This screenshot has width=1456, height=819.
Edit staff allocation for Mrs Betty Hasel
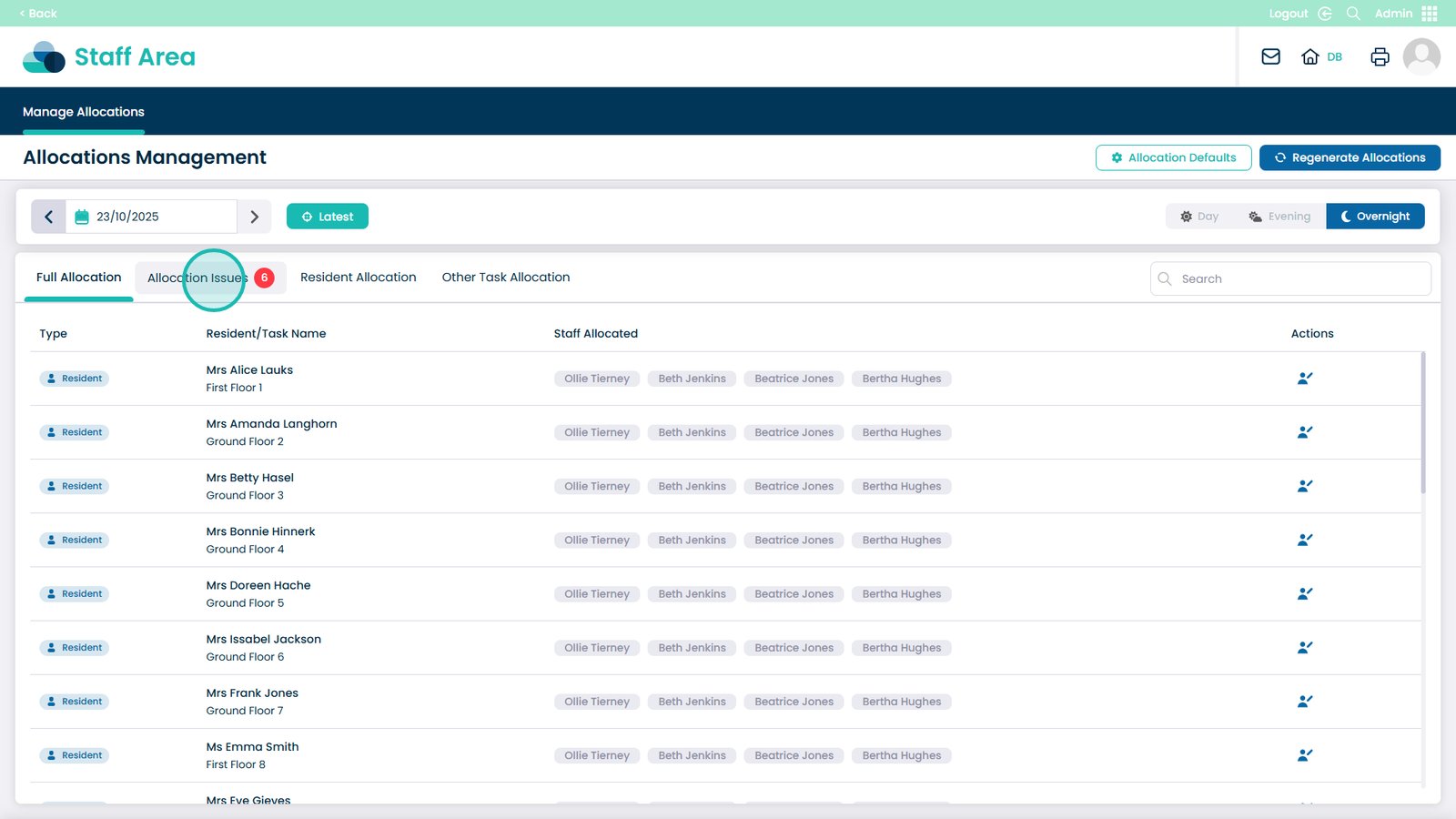point(1304,486)
